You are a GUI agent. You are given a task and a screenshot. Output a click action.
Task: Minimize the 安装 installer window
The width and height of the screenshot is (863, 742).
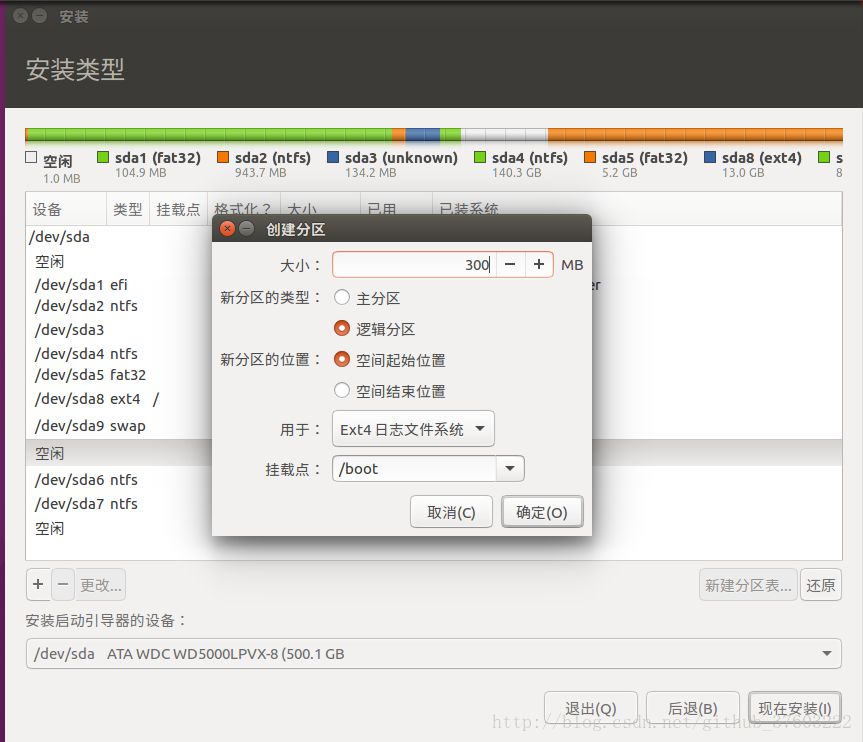coord(40,15)
